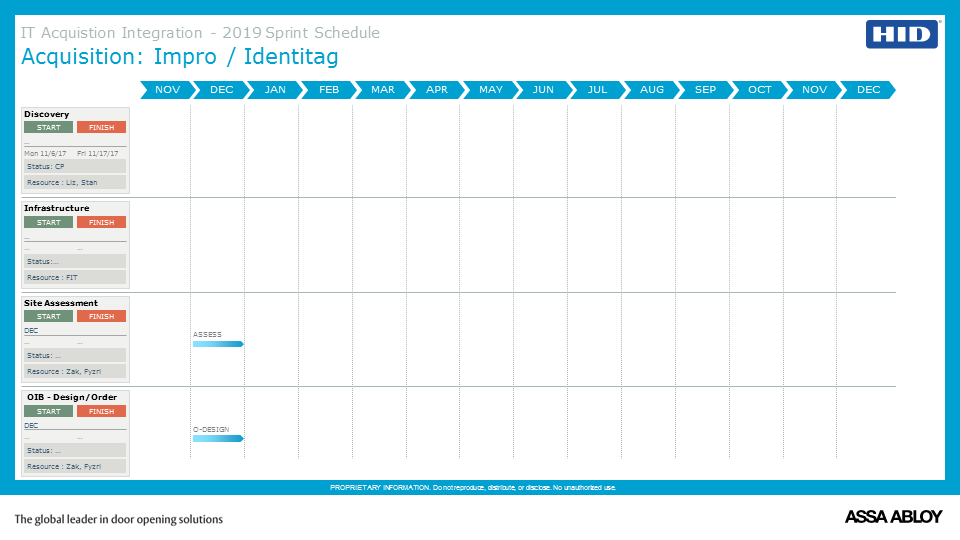
Task: Select the JUN month chevron
Action: [543, 90]
